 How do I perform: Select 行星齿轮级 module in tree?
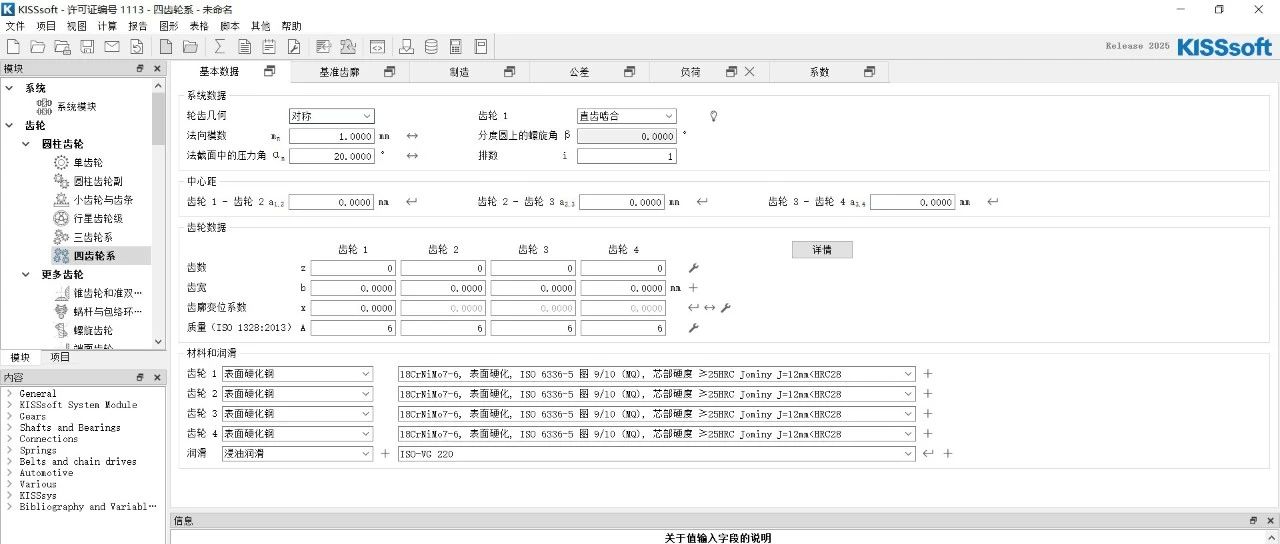click(98, 218)
